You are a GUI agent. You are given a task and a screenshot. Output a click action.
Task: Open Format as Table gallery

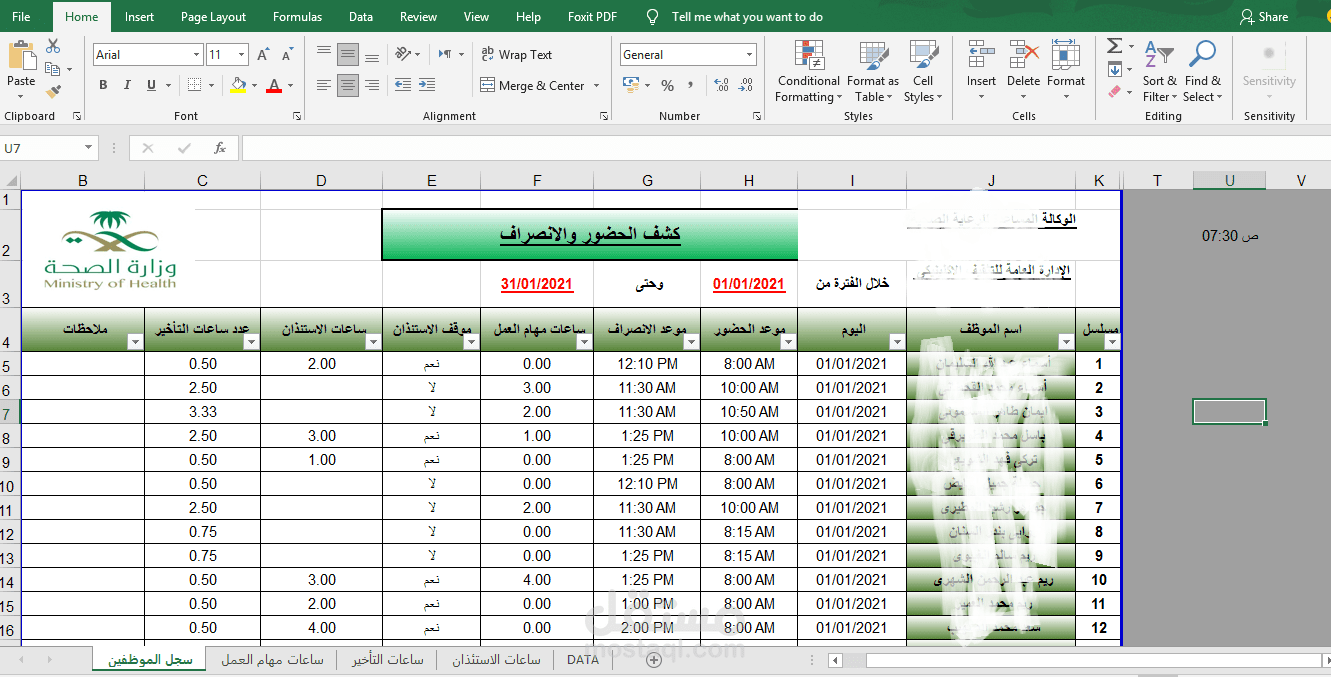coord(873,72)
